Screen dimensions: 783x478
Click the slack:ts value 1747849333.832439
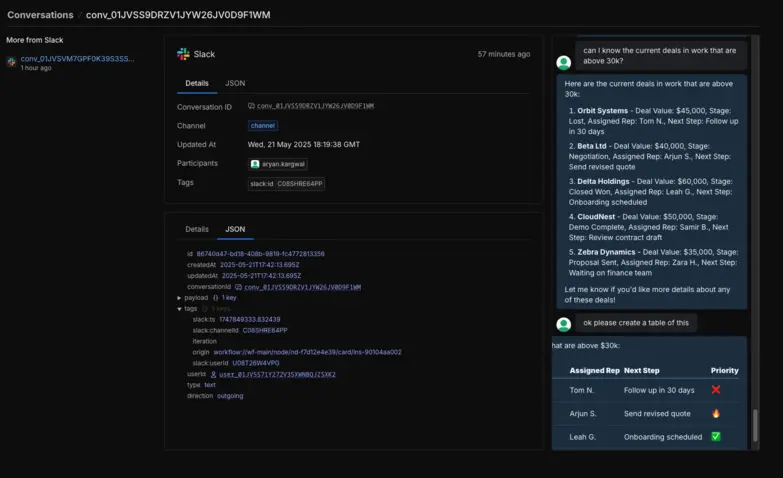pyautogui.click(x=250, y=319)
